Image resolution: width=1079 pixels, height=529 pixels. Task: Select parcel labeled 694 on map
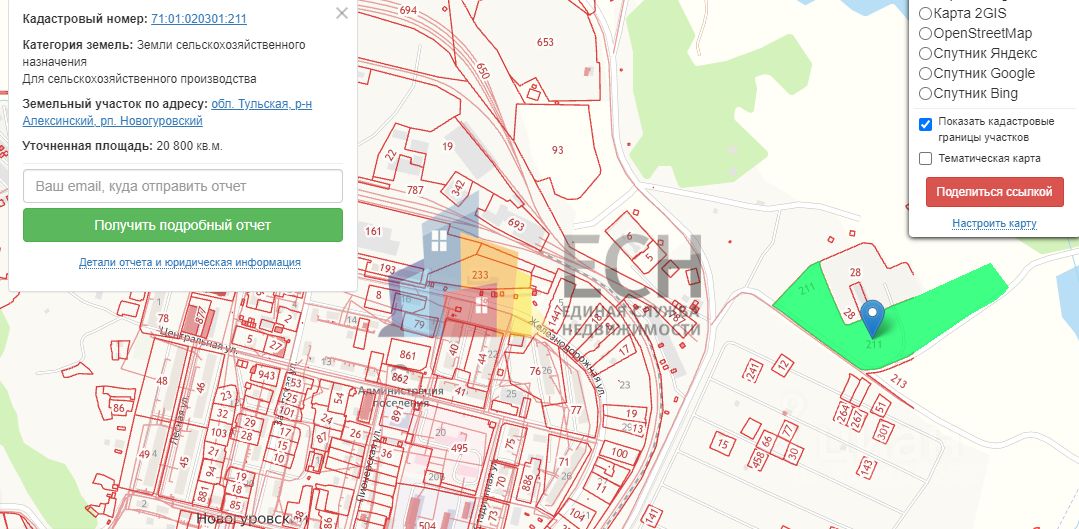point(408,10)
